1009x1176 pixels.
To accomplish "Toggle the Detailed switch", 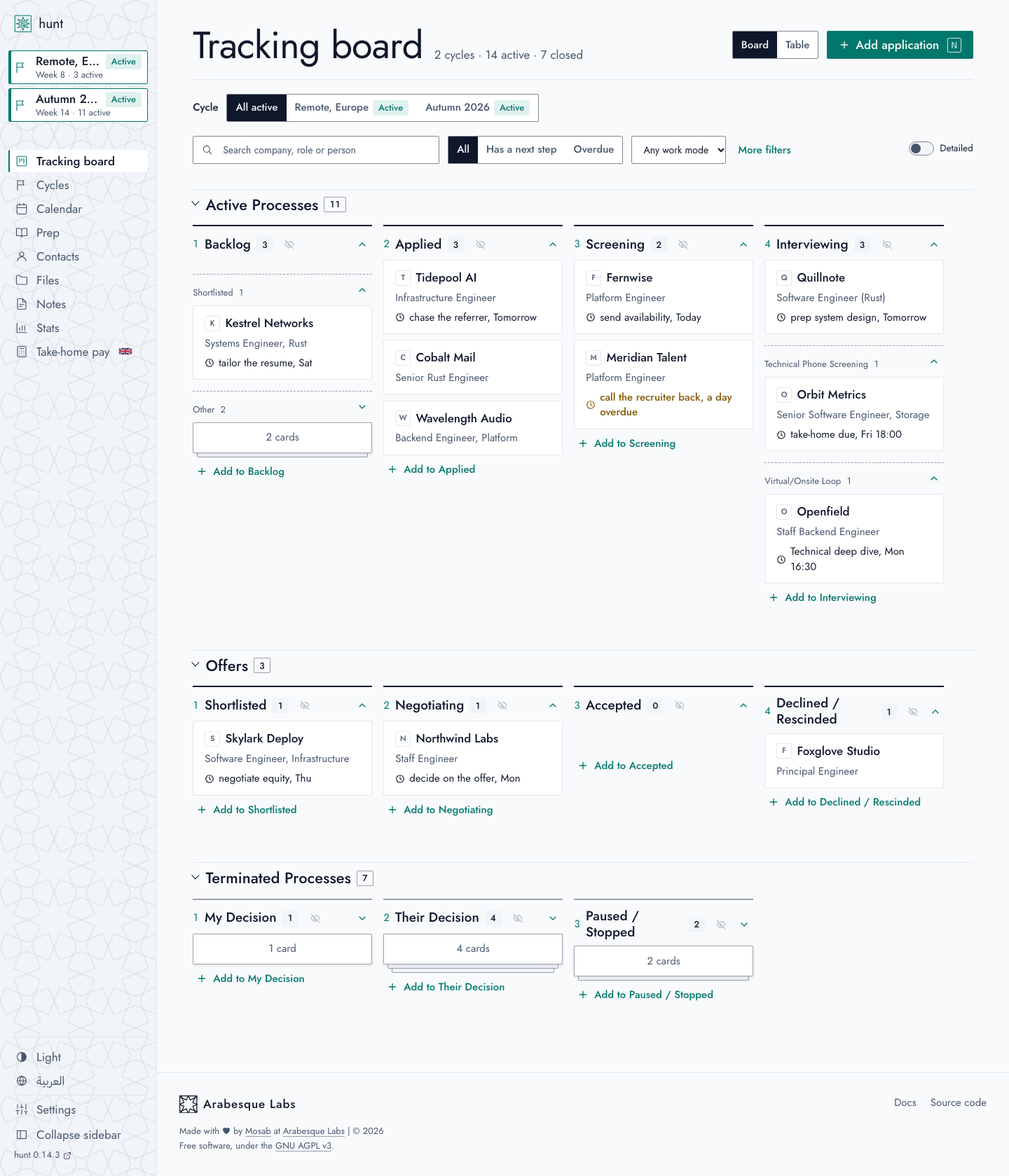I will (x=921, y=148).
